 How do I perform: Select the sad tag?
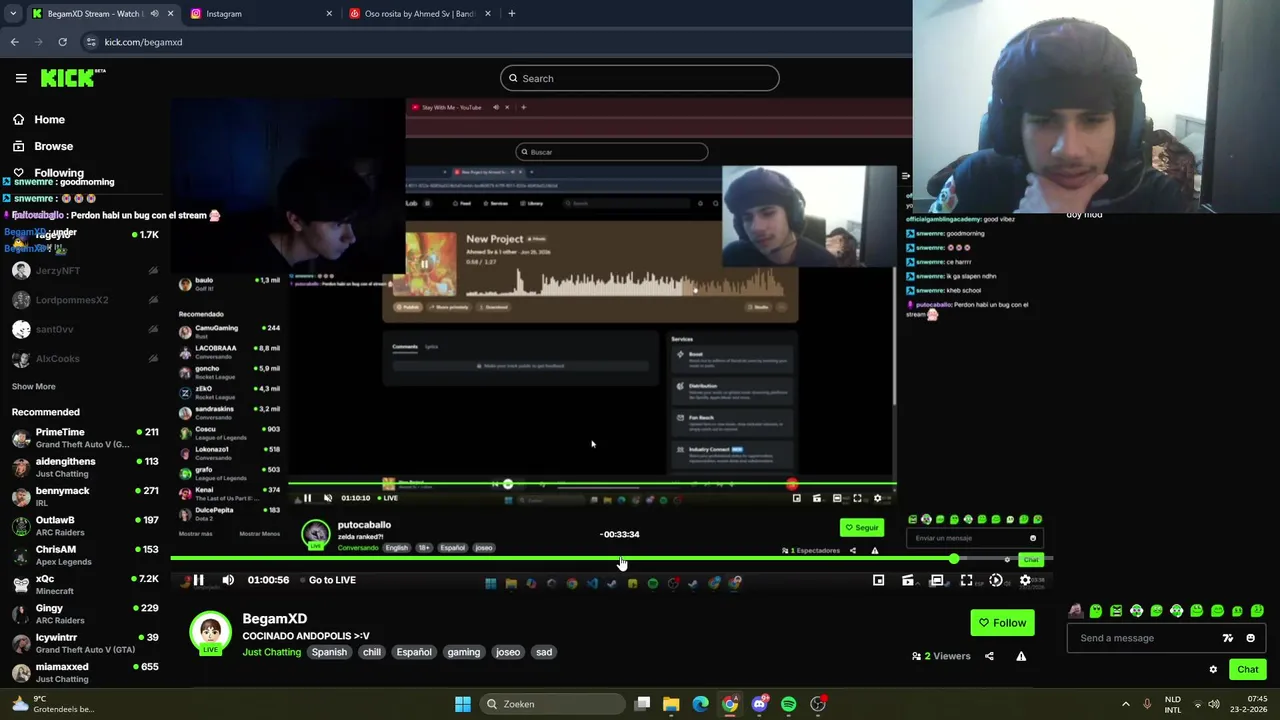pyautogui.click(x=544, y=652)
